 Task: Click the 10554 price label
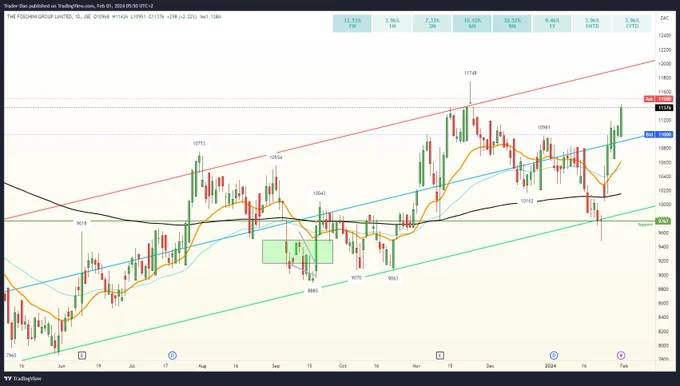[x=276, y=157]
